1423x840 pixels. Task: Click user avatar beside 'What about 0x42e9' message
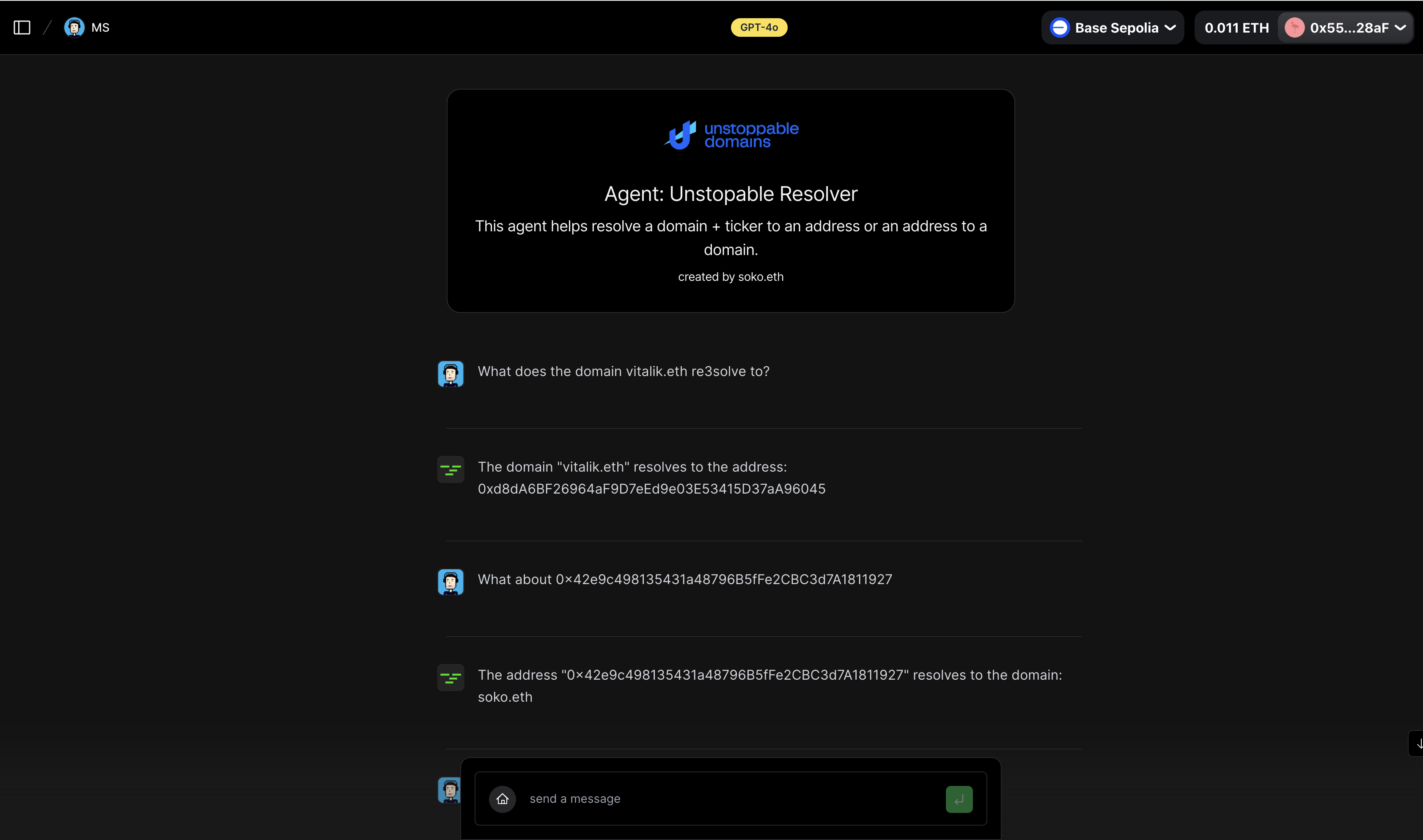[x=451, y=582]
